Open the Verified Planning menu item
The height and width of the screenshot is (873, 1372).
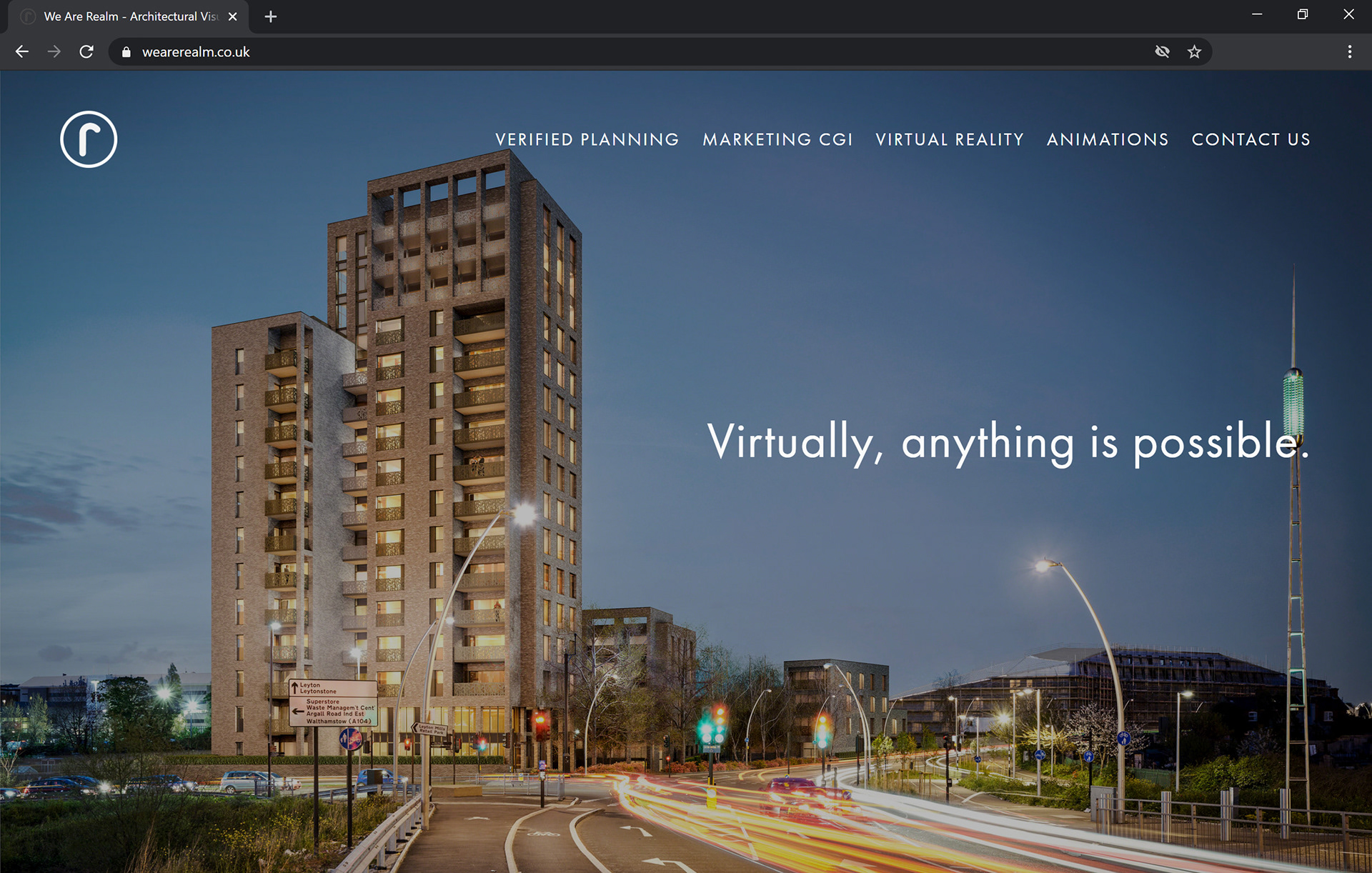587,140
